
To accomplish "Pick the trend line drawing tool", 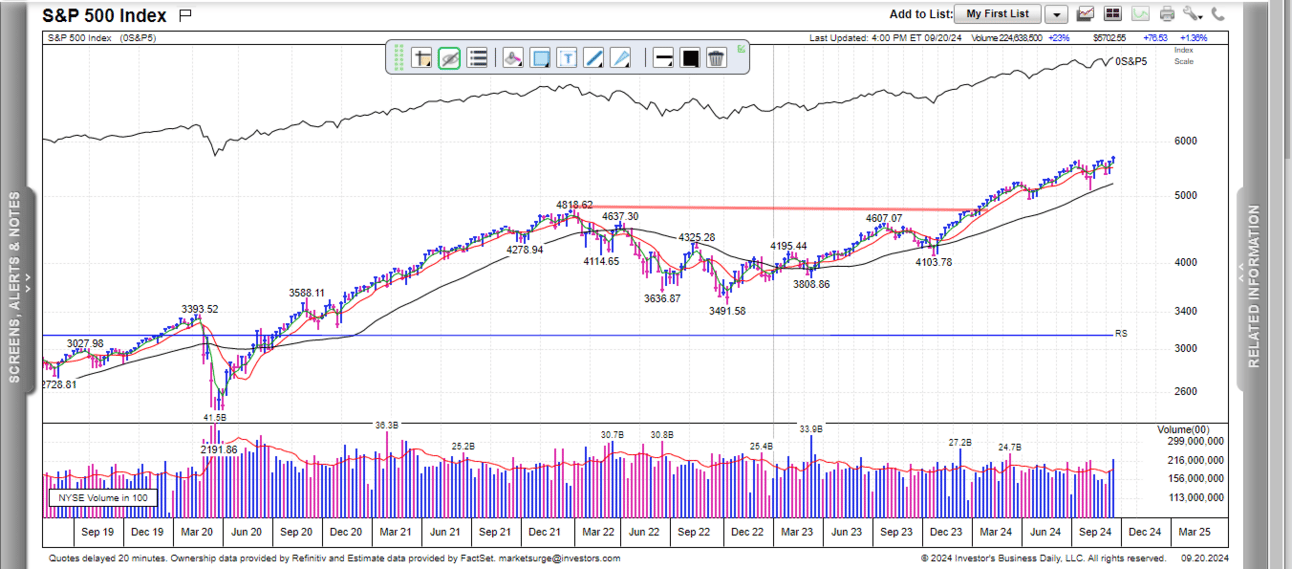I will point(594,58).
